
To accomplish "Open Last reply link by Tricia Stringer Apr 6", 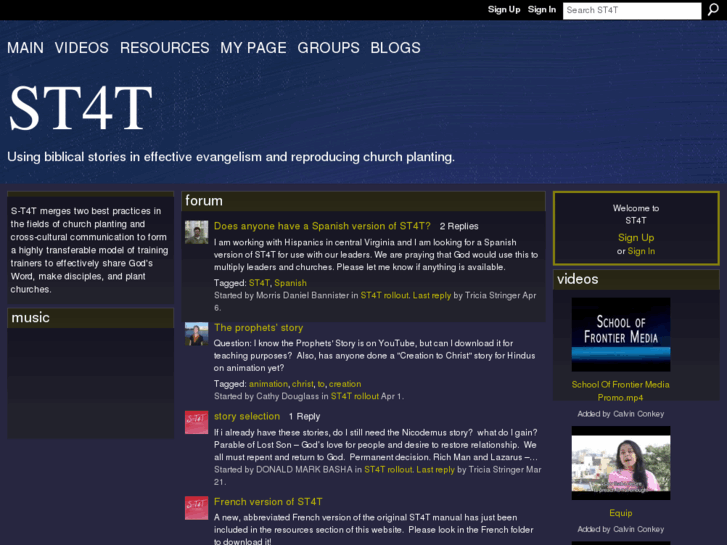I will pos(432,295).
